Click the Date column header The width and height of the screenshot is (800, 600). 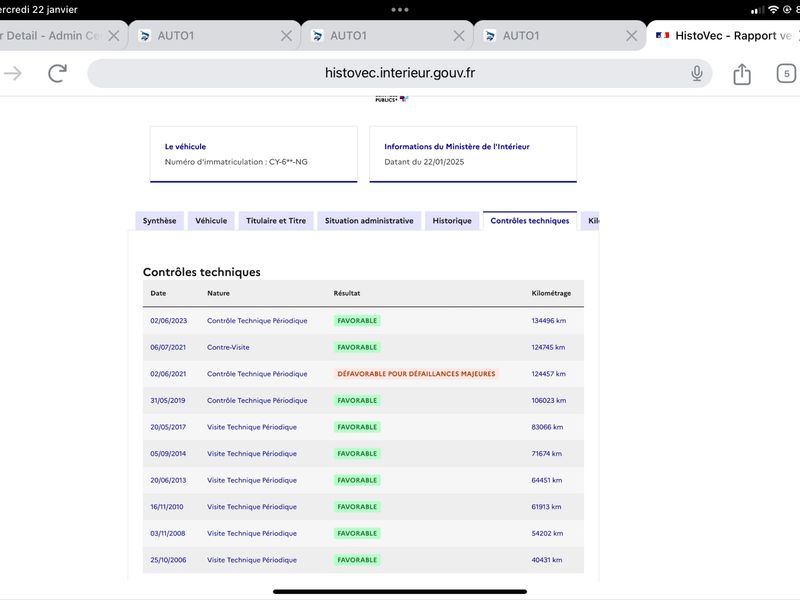(x=158, y=293)
